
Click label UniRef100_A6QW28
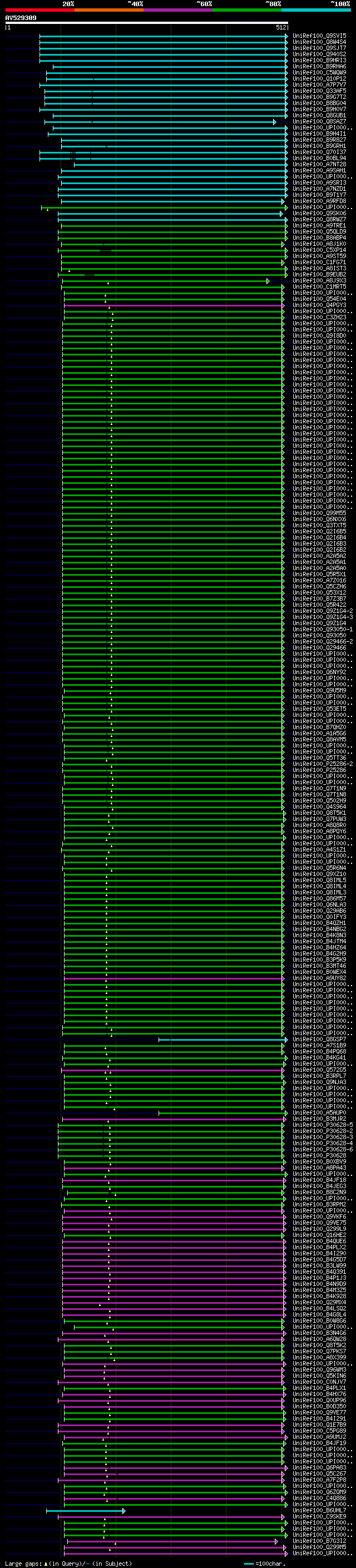(319, 1338)
